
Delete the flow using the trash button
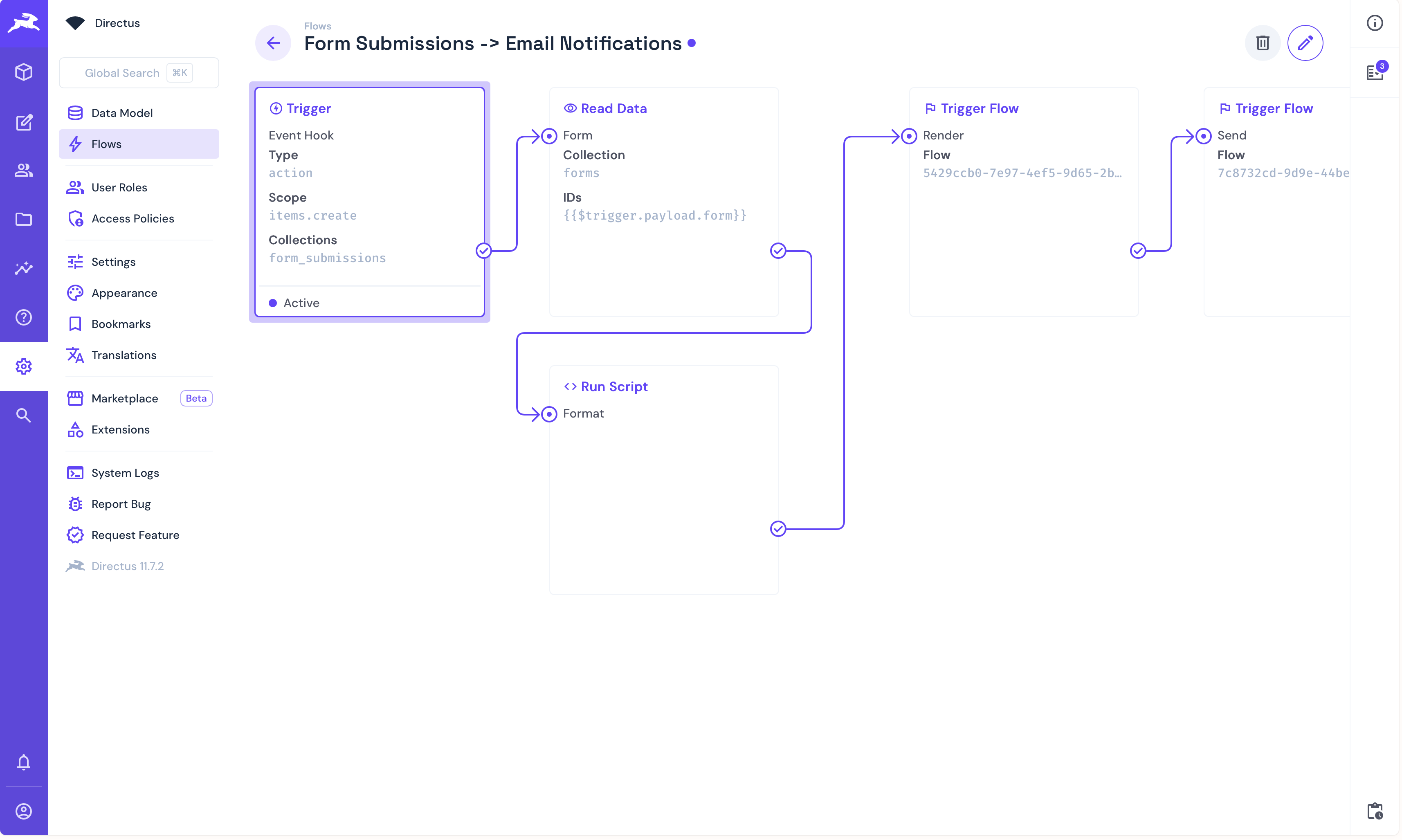click(1262, 43)
